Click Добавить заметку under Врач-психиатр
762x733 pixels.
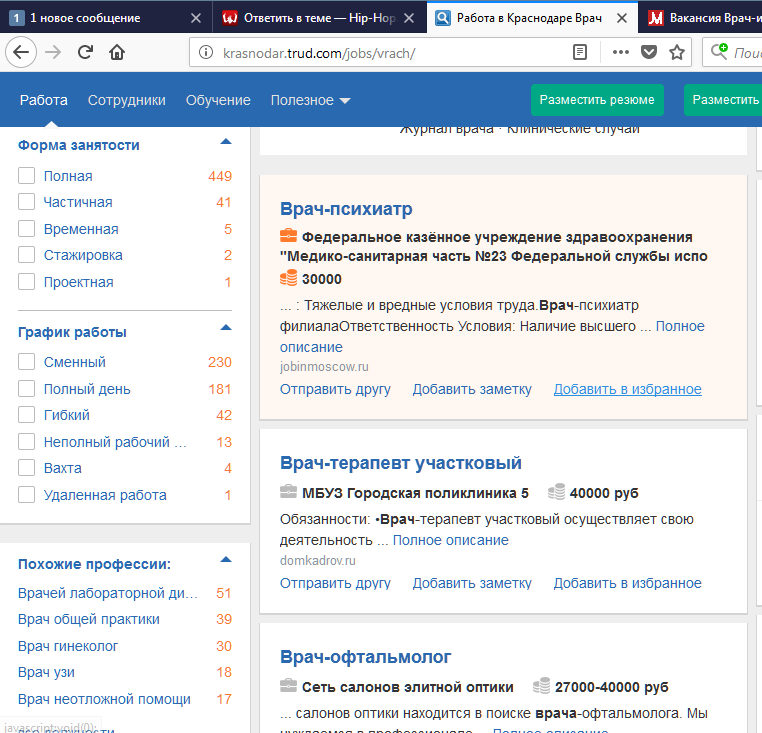pos(472,389)
